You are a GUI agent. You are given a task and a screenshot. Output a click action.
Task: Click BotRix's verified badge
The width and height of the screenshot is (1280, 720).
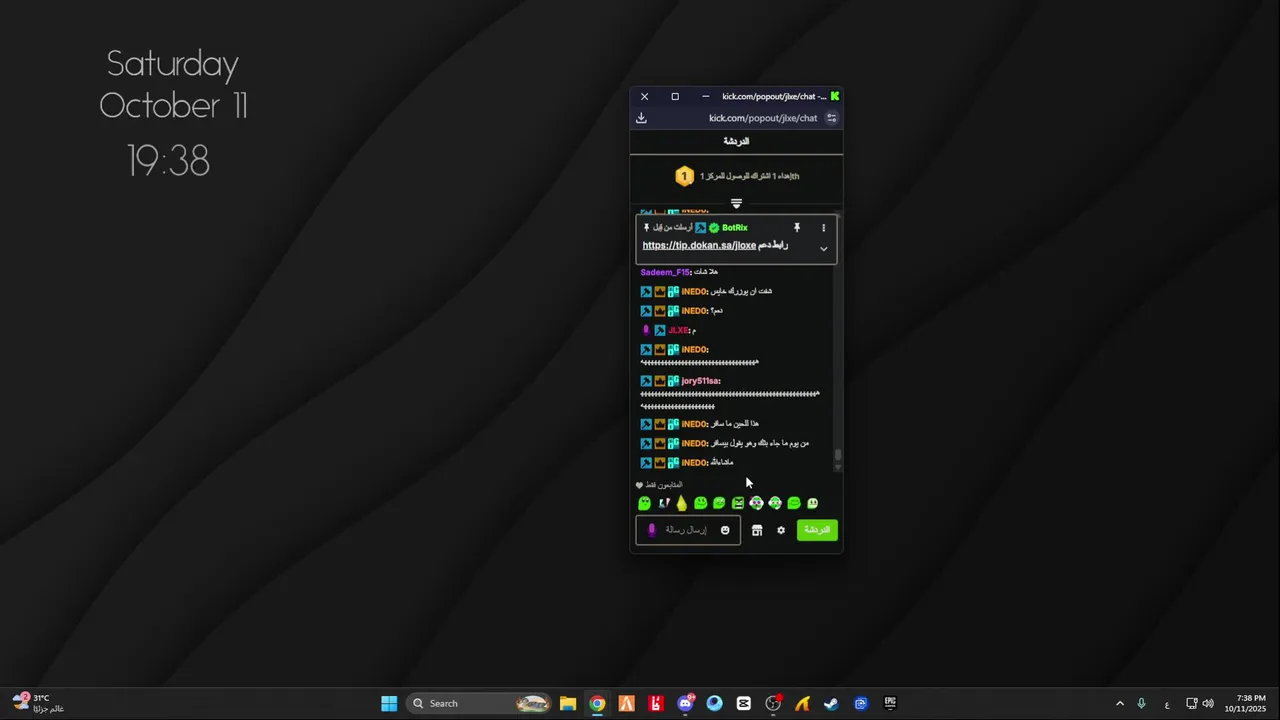714,228
